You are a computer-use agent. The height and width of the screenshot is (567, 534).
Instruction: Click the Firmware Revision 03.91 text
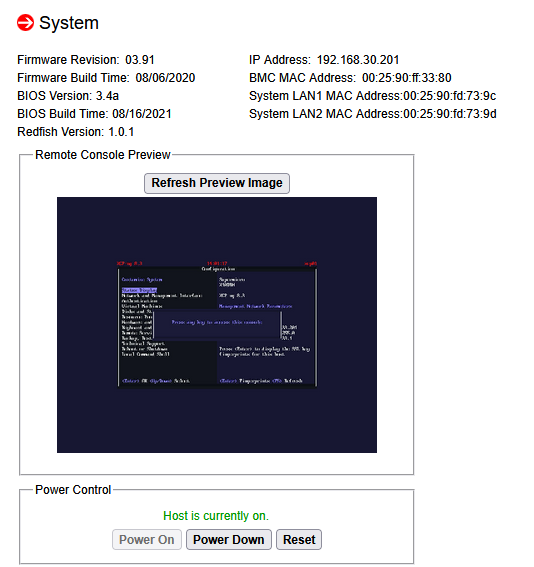click(86, 60)
